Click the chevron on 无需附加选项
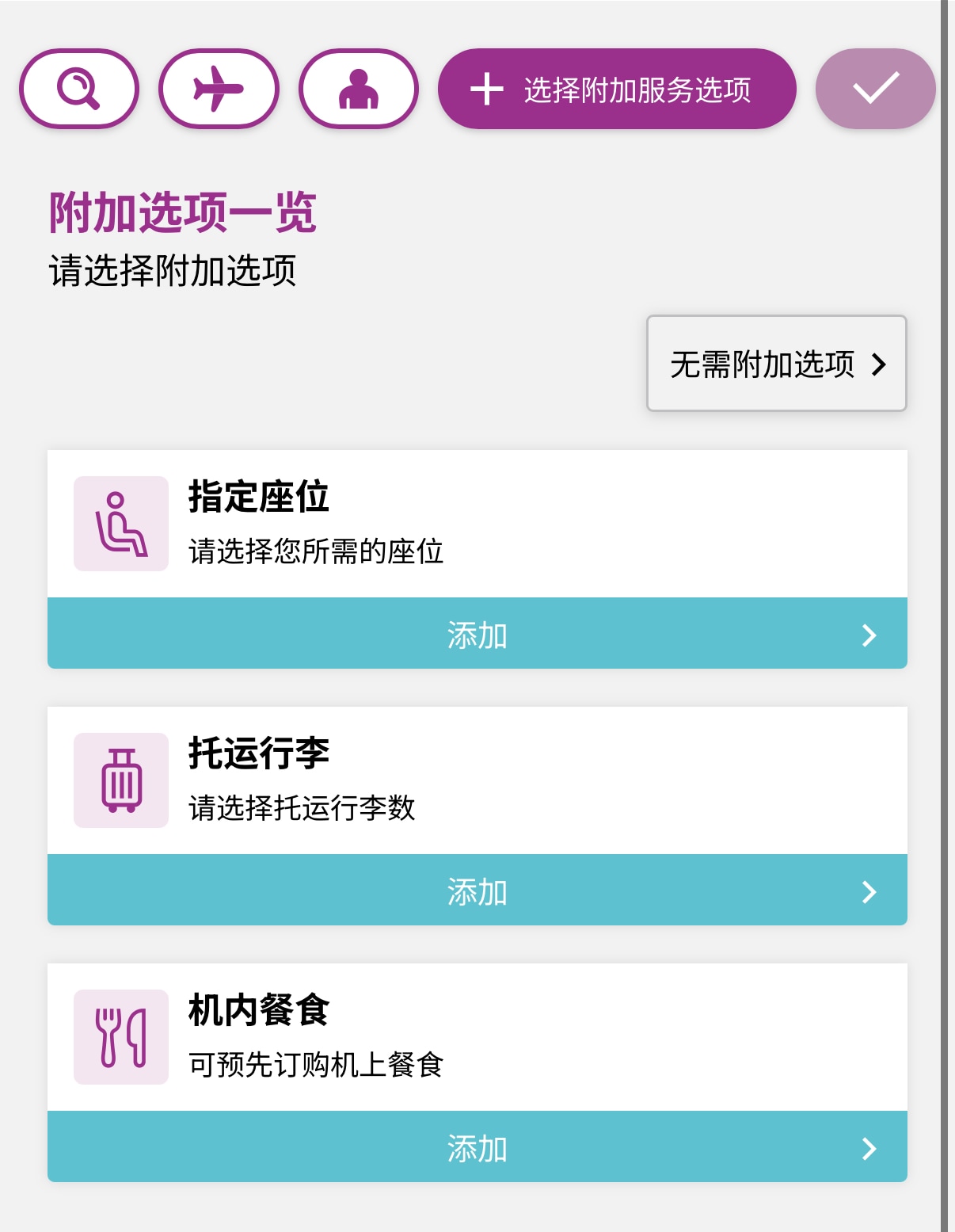The width and height of the screenshot is (955, 1232). [879, 364]
